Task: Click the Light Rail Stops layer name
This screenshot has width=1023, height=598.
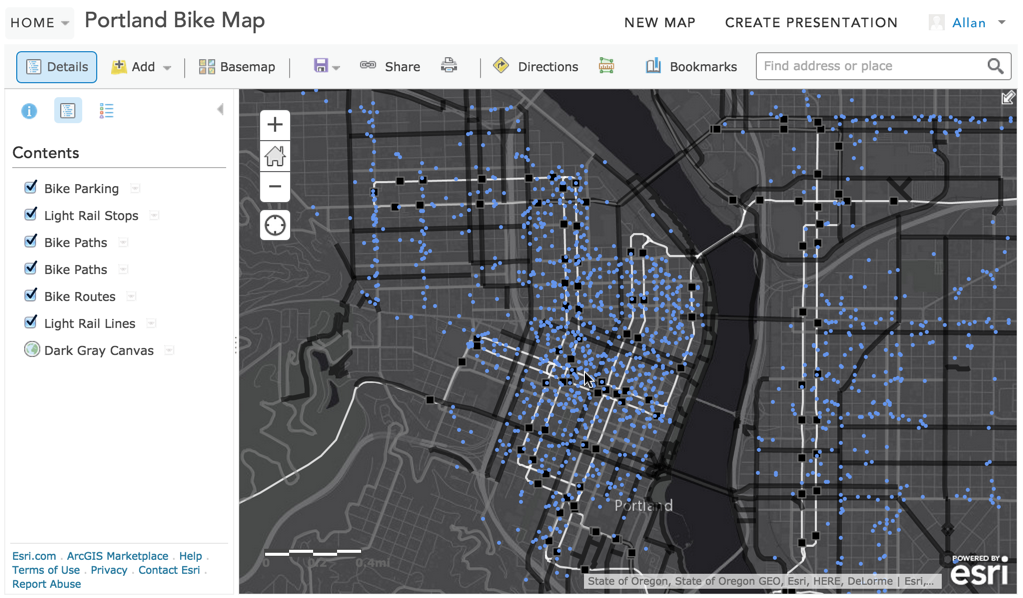Action: coord(91,215)
